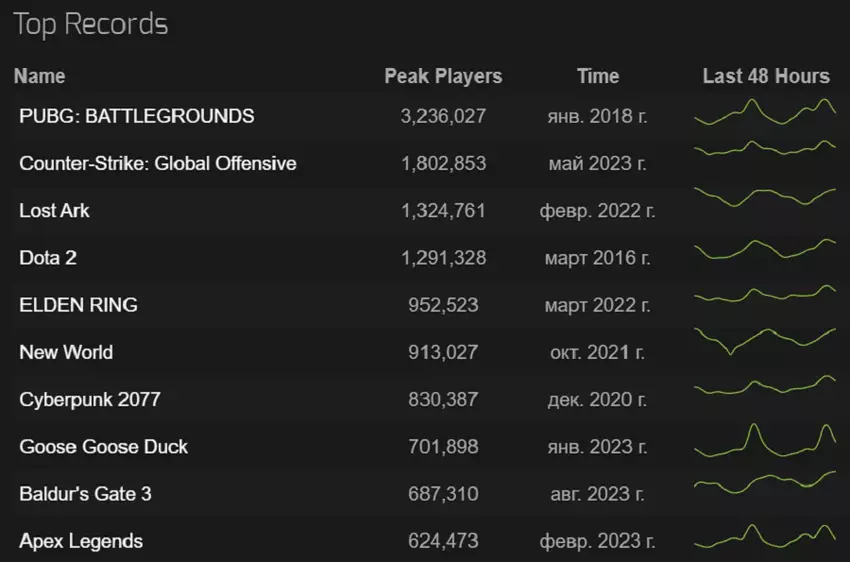Click the Lost Ark game name
The width and height of the screenshot is (850, 562).
(x=54, y=210)
